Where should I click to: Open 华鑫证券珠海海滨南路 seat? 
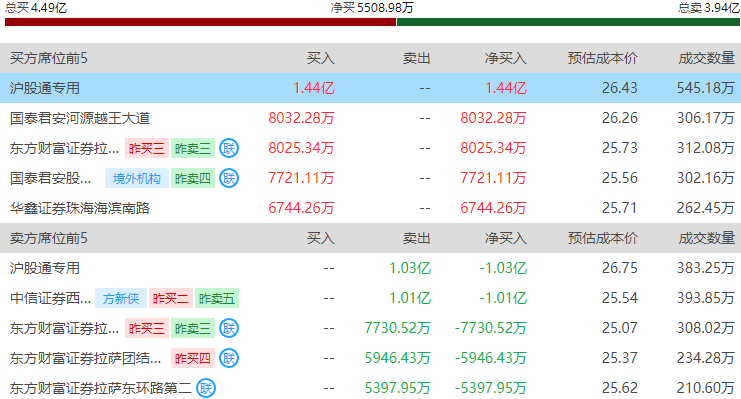coord(370,208)
